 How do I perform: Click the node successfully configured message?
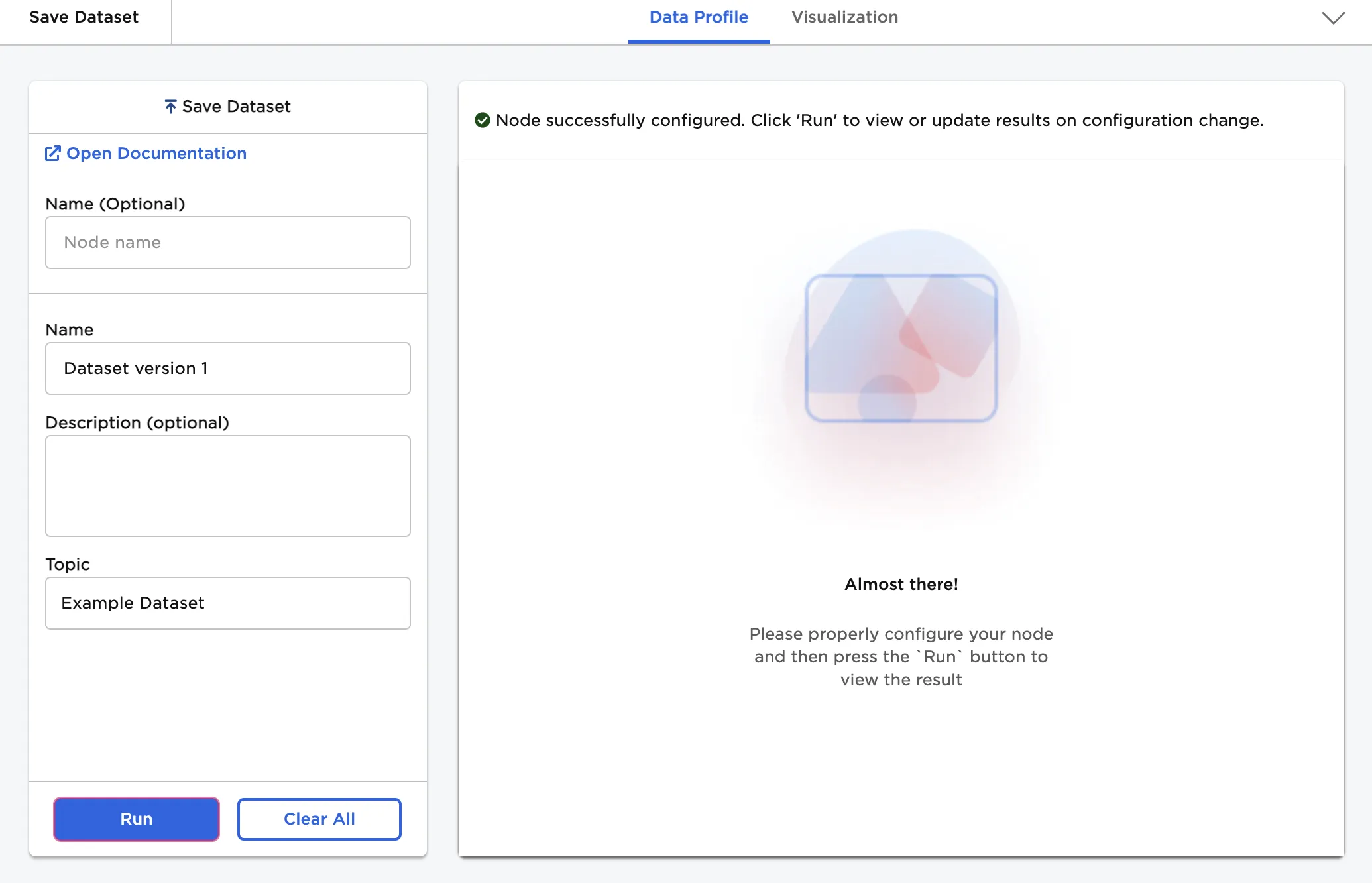click(x=879, y=121)
